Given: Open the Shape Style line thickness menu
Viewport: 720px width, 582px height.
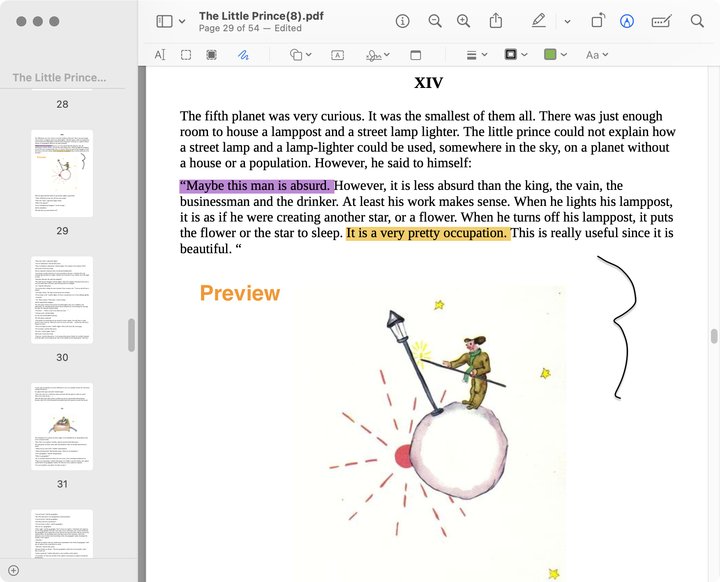Looking at the screenshot, I should (477, 55).
